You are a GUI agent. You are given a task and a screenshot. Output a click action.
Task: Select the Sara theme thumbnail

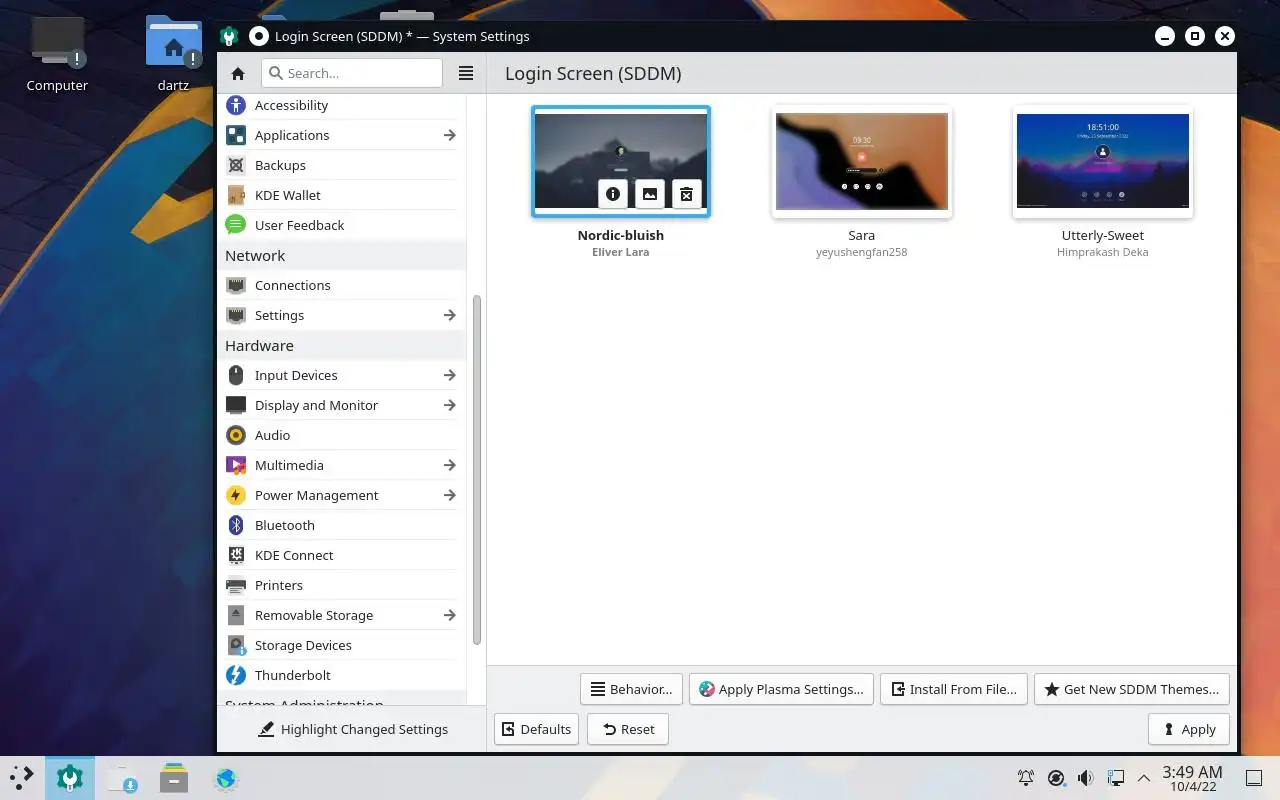(862, 161)
